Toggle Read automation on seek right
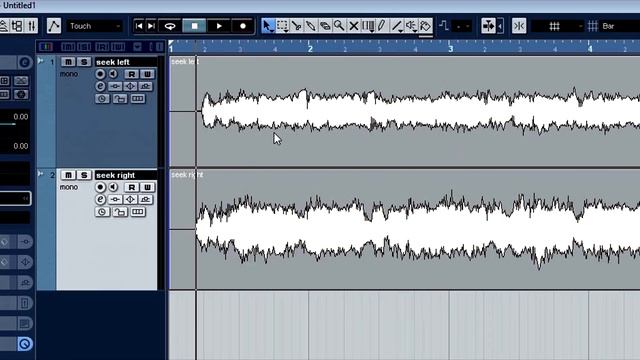 [x=131, y=187]
